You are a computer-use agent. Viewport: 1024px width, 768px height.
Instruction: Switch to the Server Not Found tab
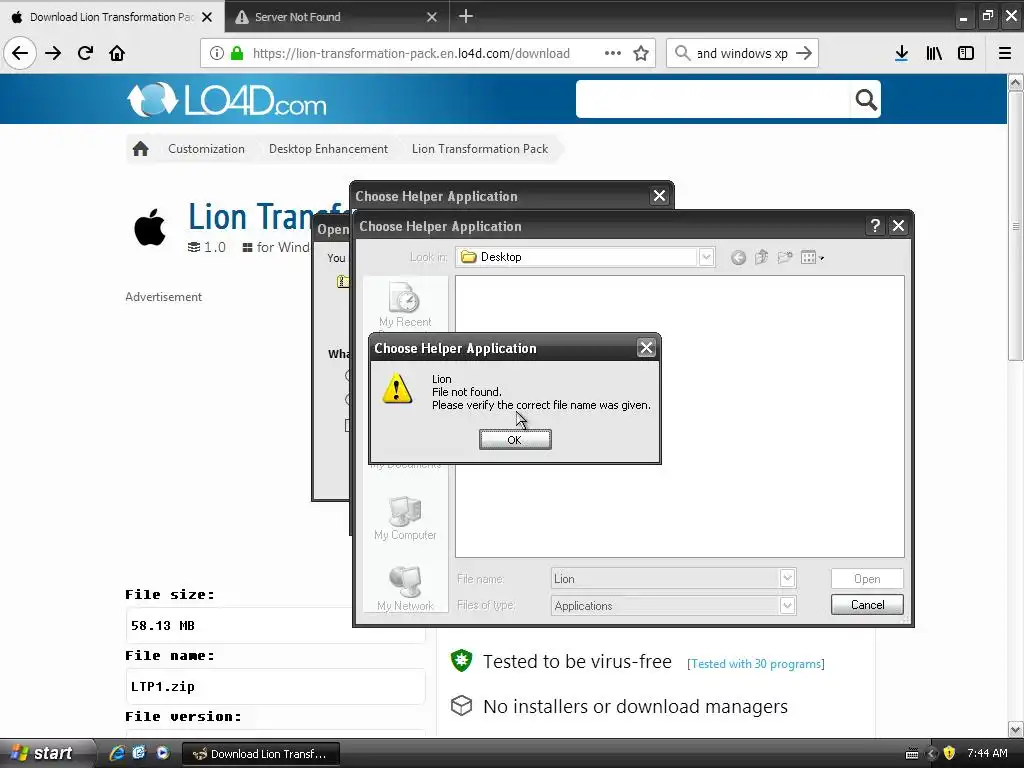coord(336,16)
